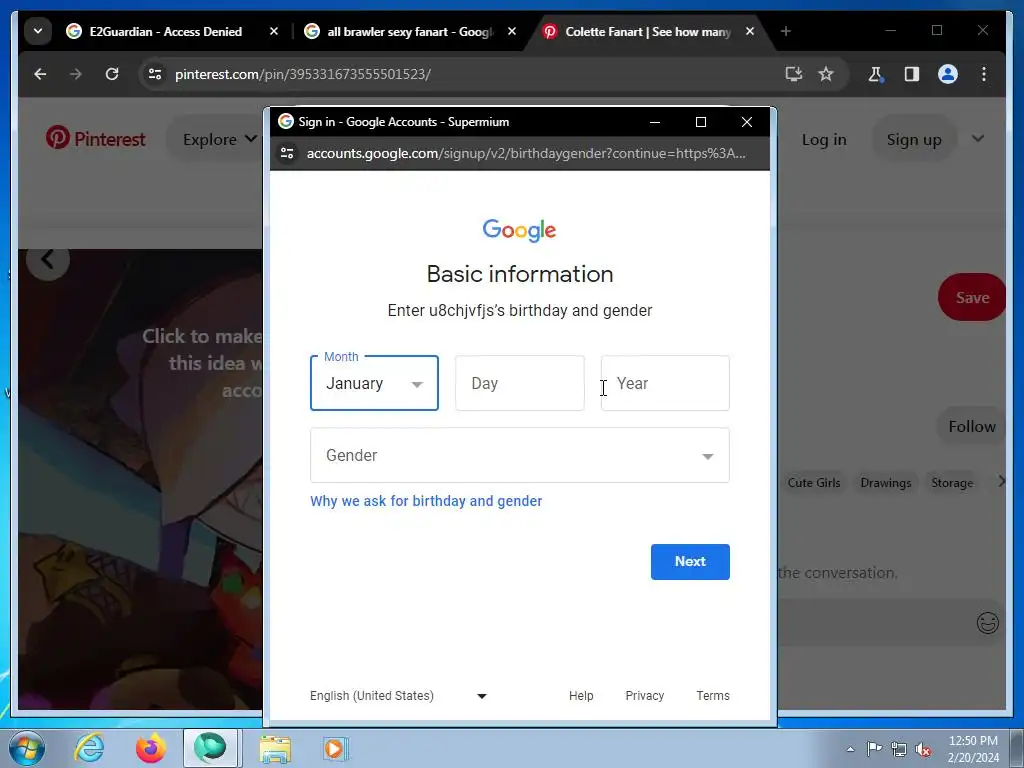Show hidden tray icons arrow

[850, 749]
